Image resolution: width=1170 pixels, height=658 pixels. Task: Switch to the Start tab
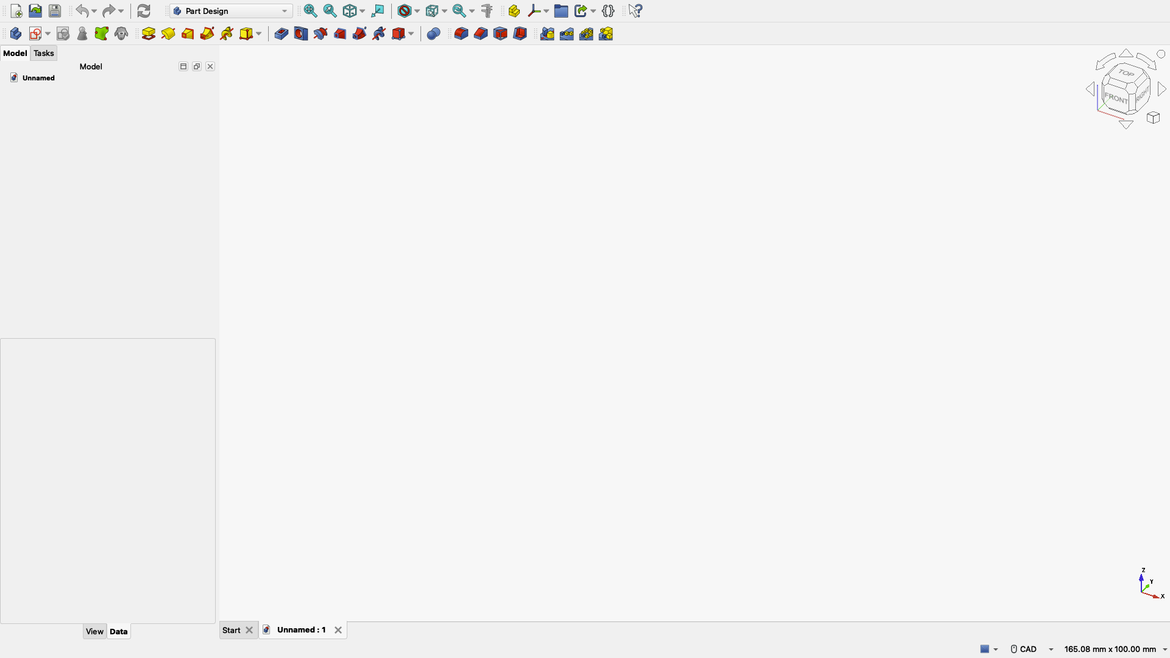(231, 629)
